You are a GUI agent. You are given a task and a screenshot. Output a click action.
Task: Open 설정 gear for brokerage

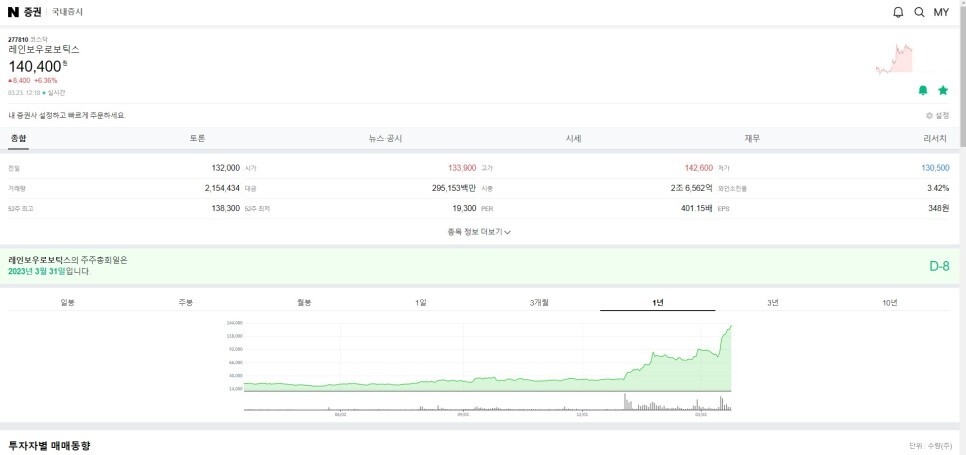click(x=938, y=115)
